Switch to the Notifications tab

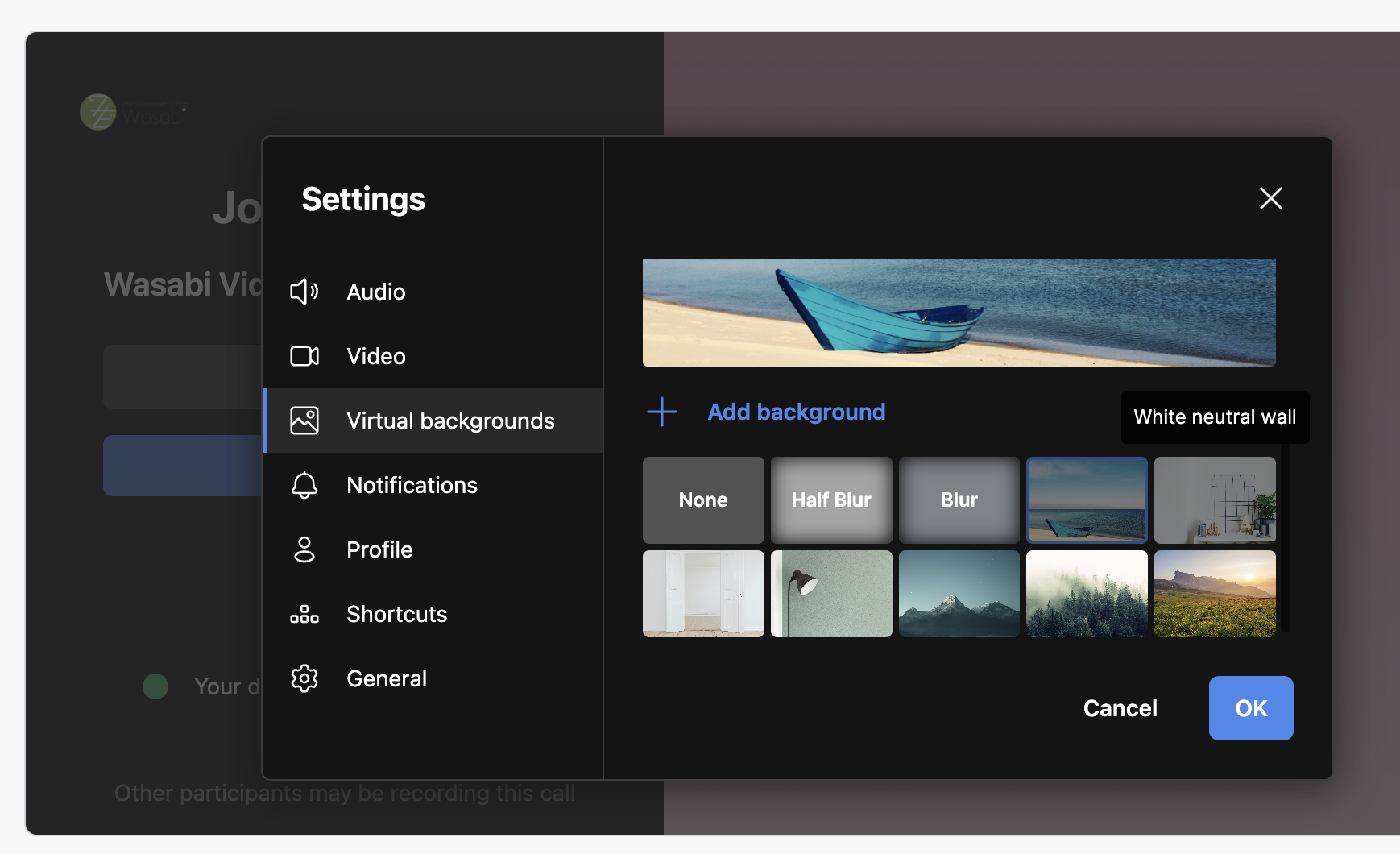(x=433, y=485)
